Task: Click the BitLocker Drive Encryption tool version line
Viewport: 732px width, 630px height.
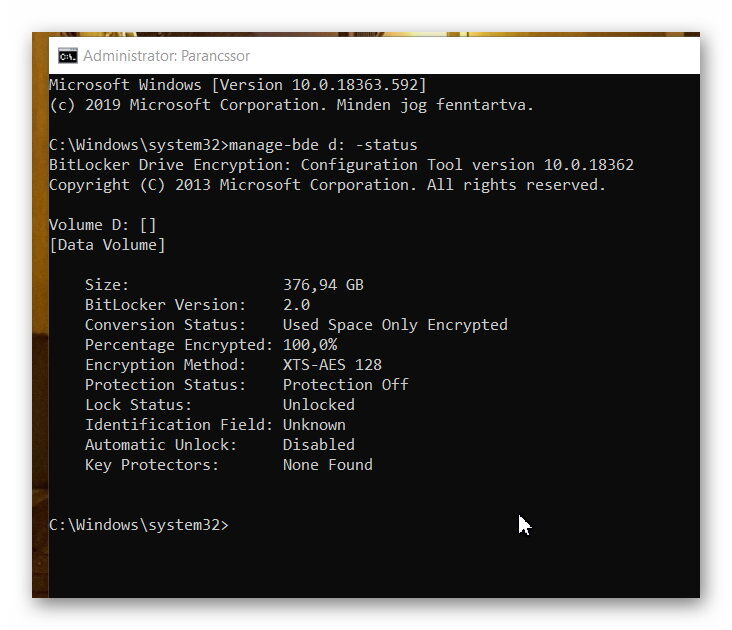Action: 341,165
